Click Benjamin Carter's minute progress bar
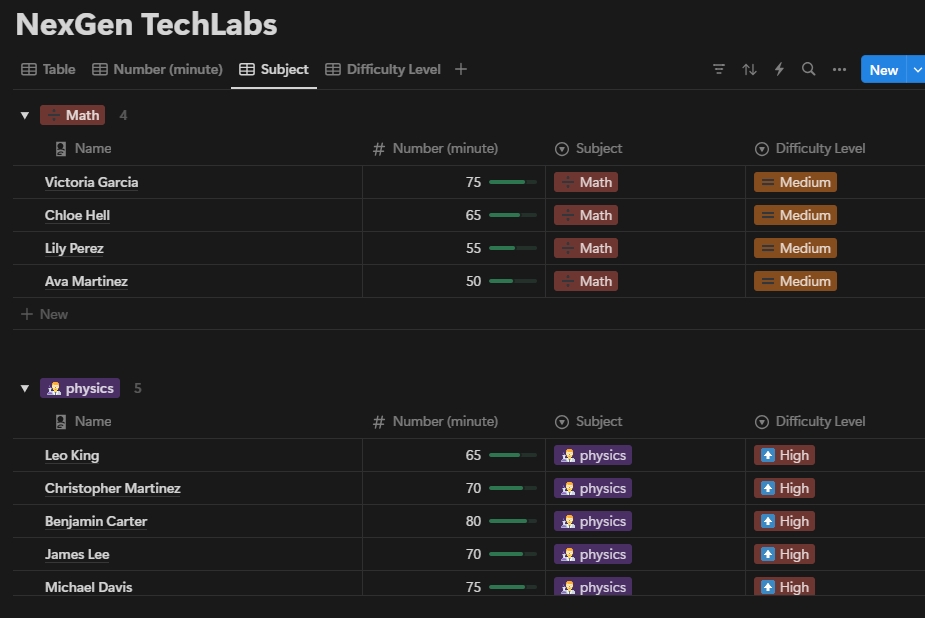This screenshot has height=618, width=925. click(512, 521)
